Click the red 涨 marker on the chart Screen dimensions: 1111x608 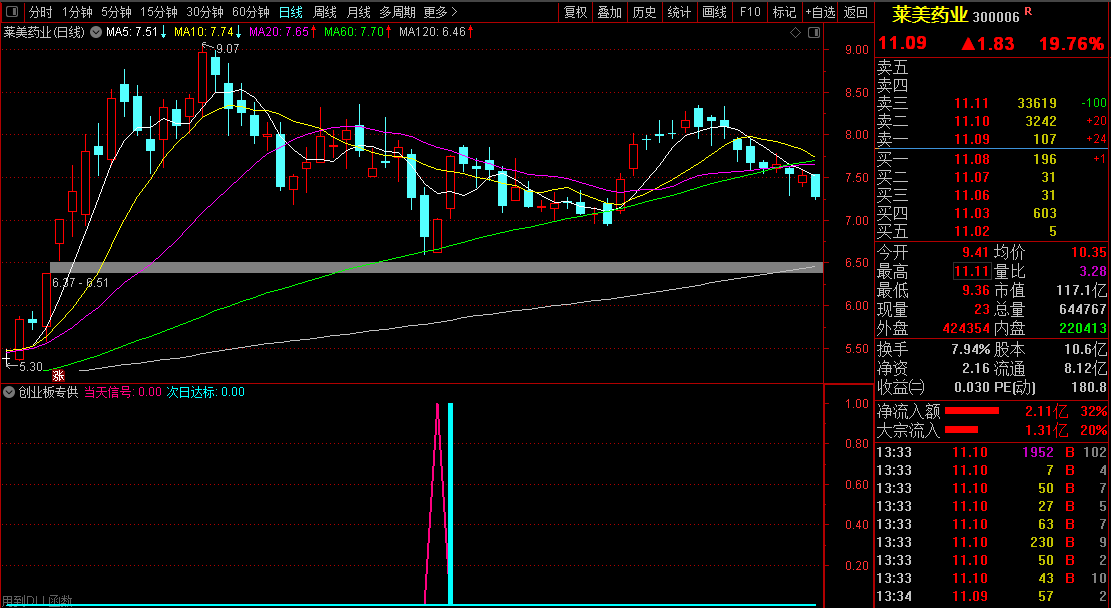click(x=58, y=375)
